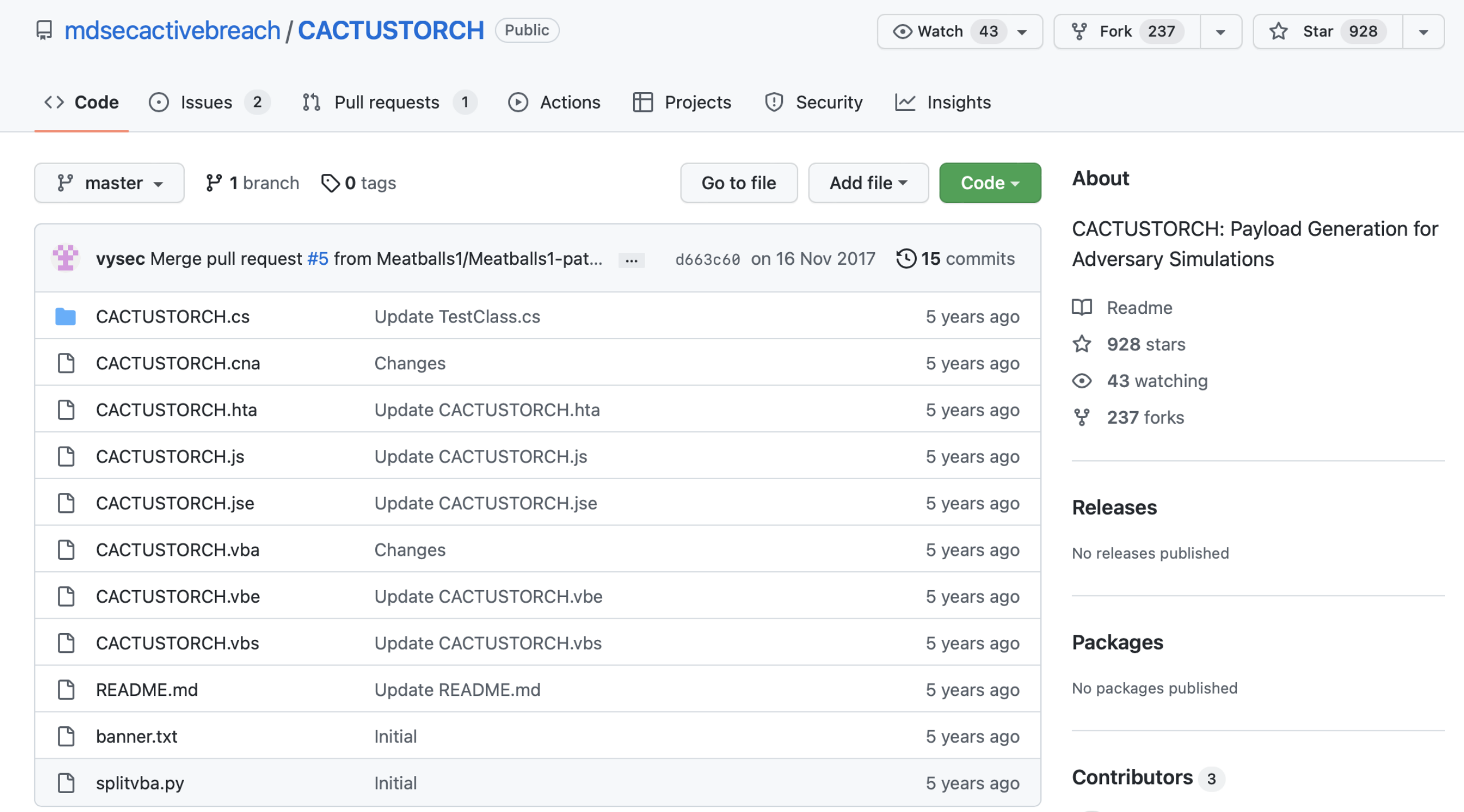Click the folder icon for CACTUSTORCH.cs

pos(66,316)
